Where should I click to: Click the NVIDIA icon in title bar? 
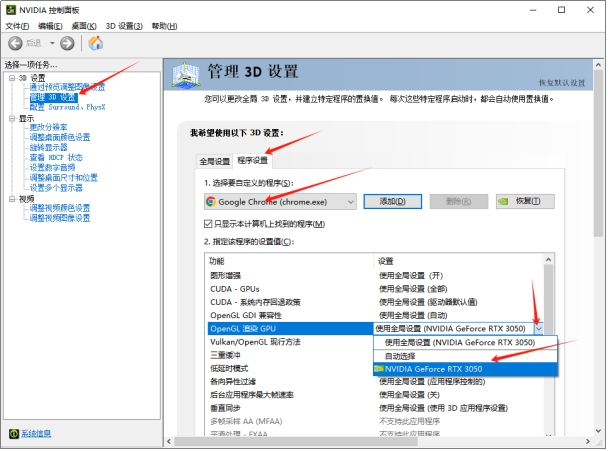[10, 10]
